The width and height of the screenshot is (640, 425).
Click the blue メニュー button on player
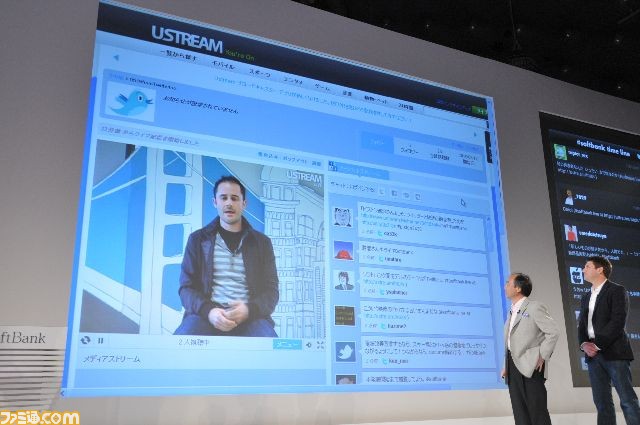point(287,345)
